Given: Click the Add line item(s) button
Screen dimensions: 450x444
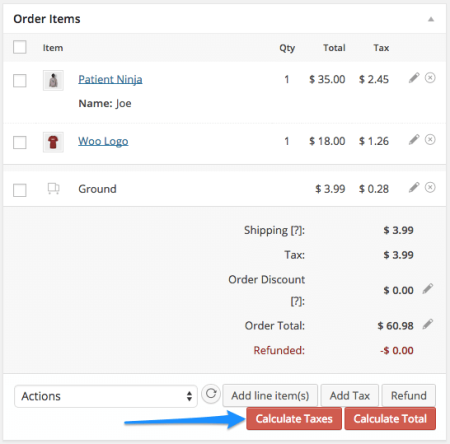Looking at the screenshot, I should coord(270,396).
